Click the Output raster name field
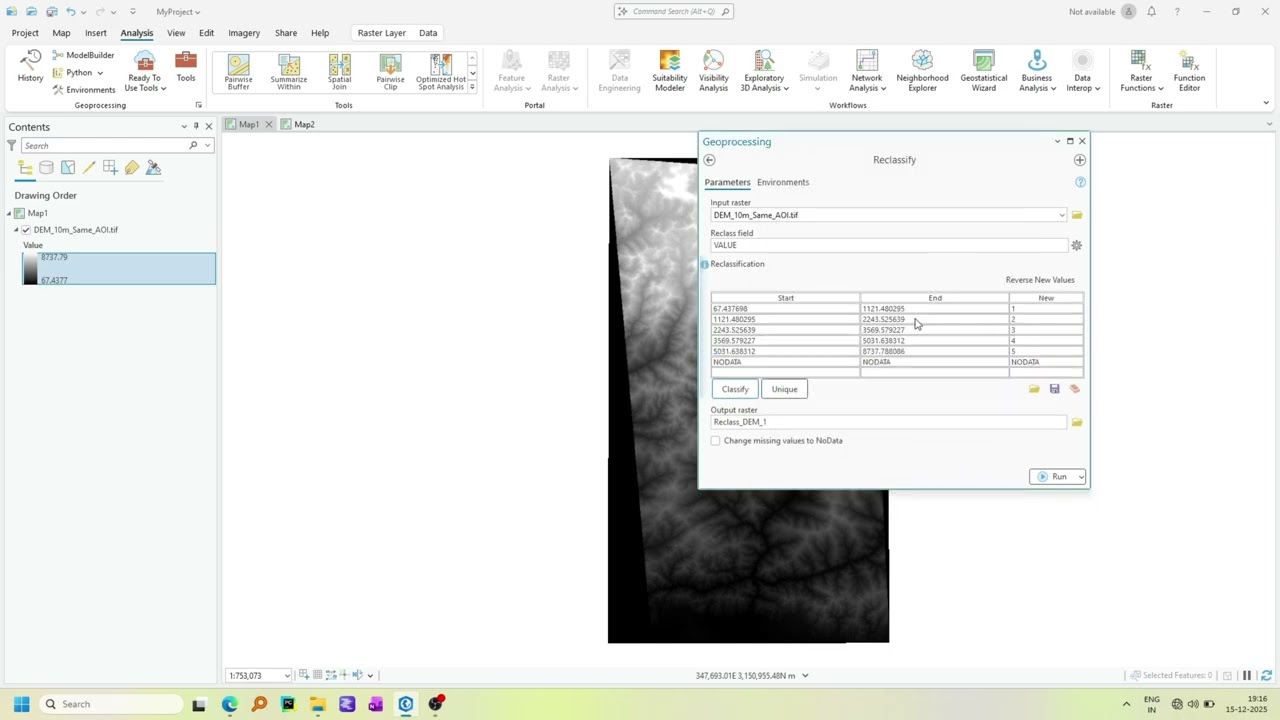Image resolution: width=1280 pixels, height=720 pixels. click(888, 422)
